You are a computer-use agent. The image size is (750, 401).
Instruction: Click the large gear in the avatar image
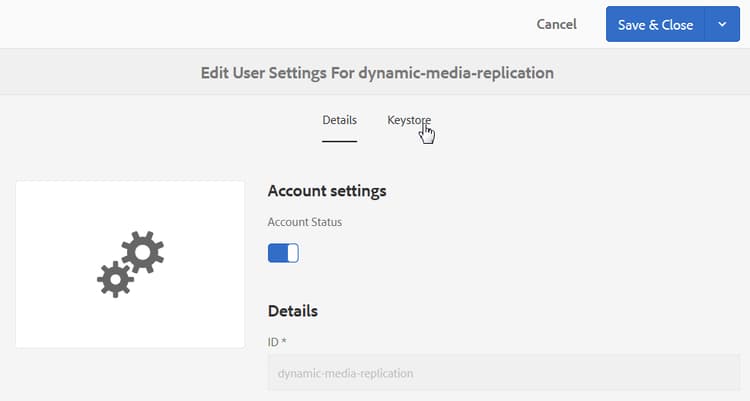click(x=143, y=254)
